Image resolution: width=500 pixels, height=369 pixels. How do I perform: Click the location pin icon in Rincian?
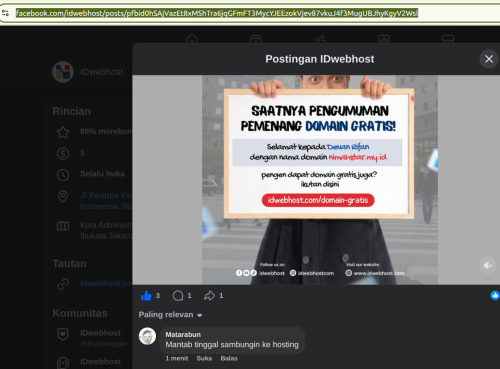63,196
